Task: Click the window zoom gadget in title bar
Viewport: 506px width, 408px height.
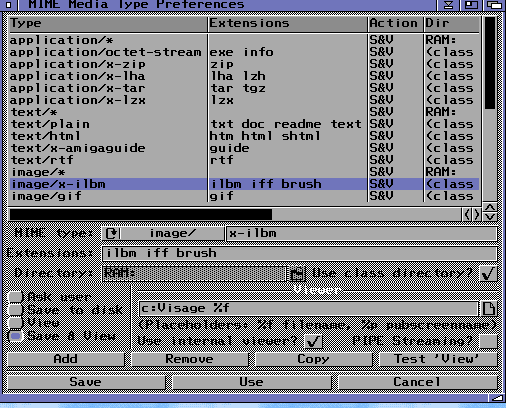Action: pos(471,5)
